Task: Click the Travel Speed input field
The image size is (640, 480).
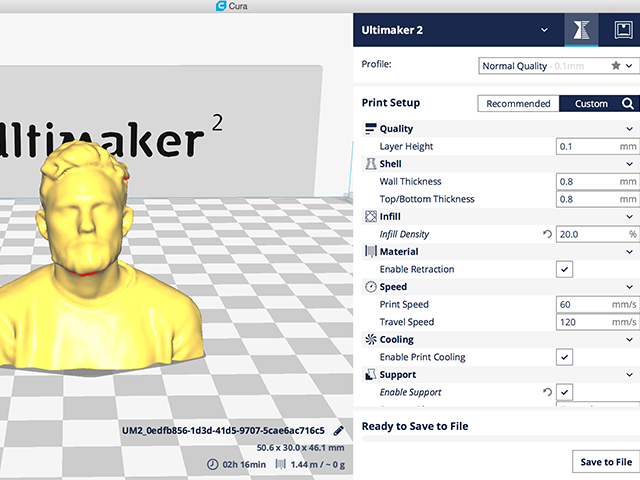Action: point(598,322)
